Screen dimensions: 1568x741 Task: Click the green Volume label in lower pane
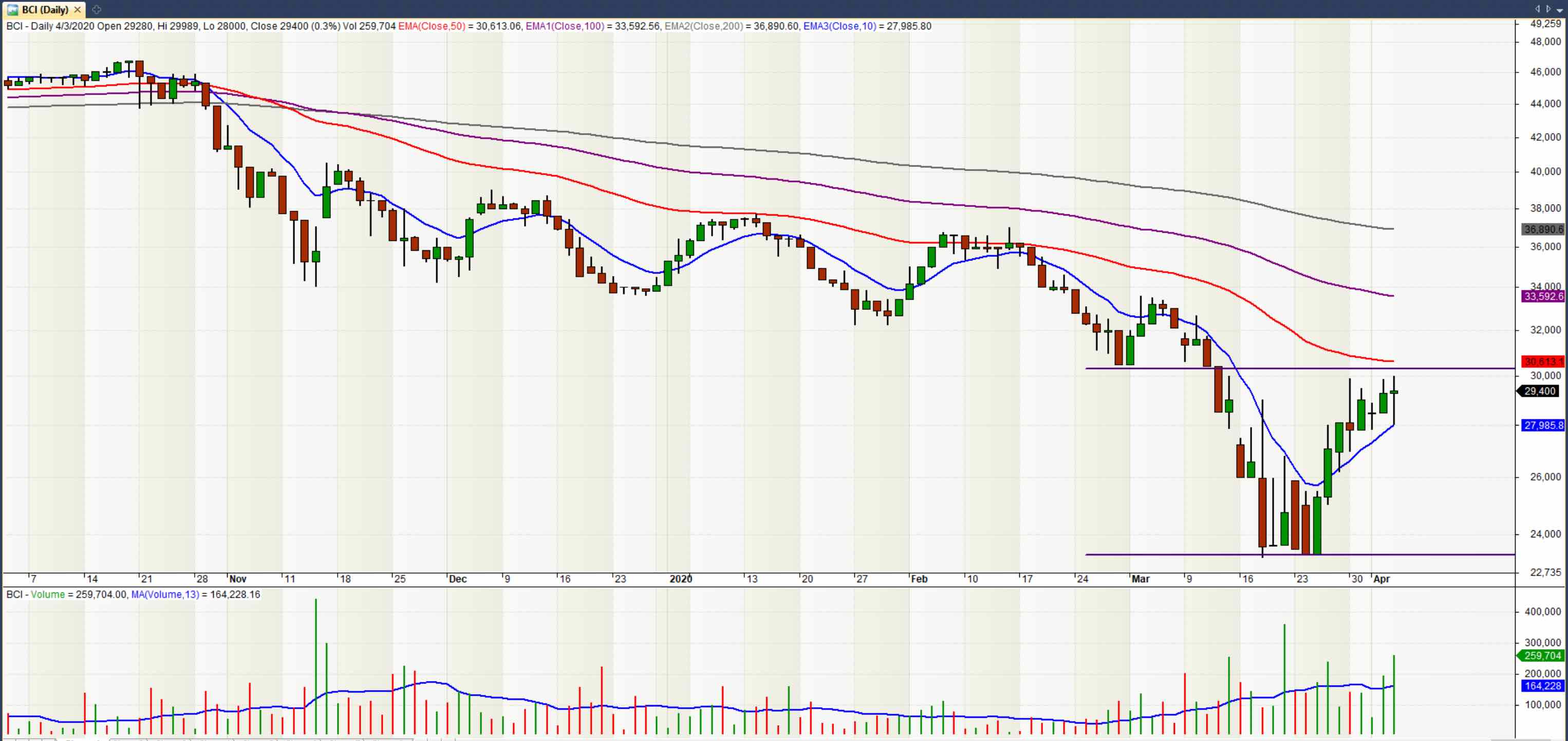coord(47,594)
